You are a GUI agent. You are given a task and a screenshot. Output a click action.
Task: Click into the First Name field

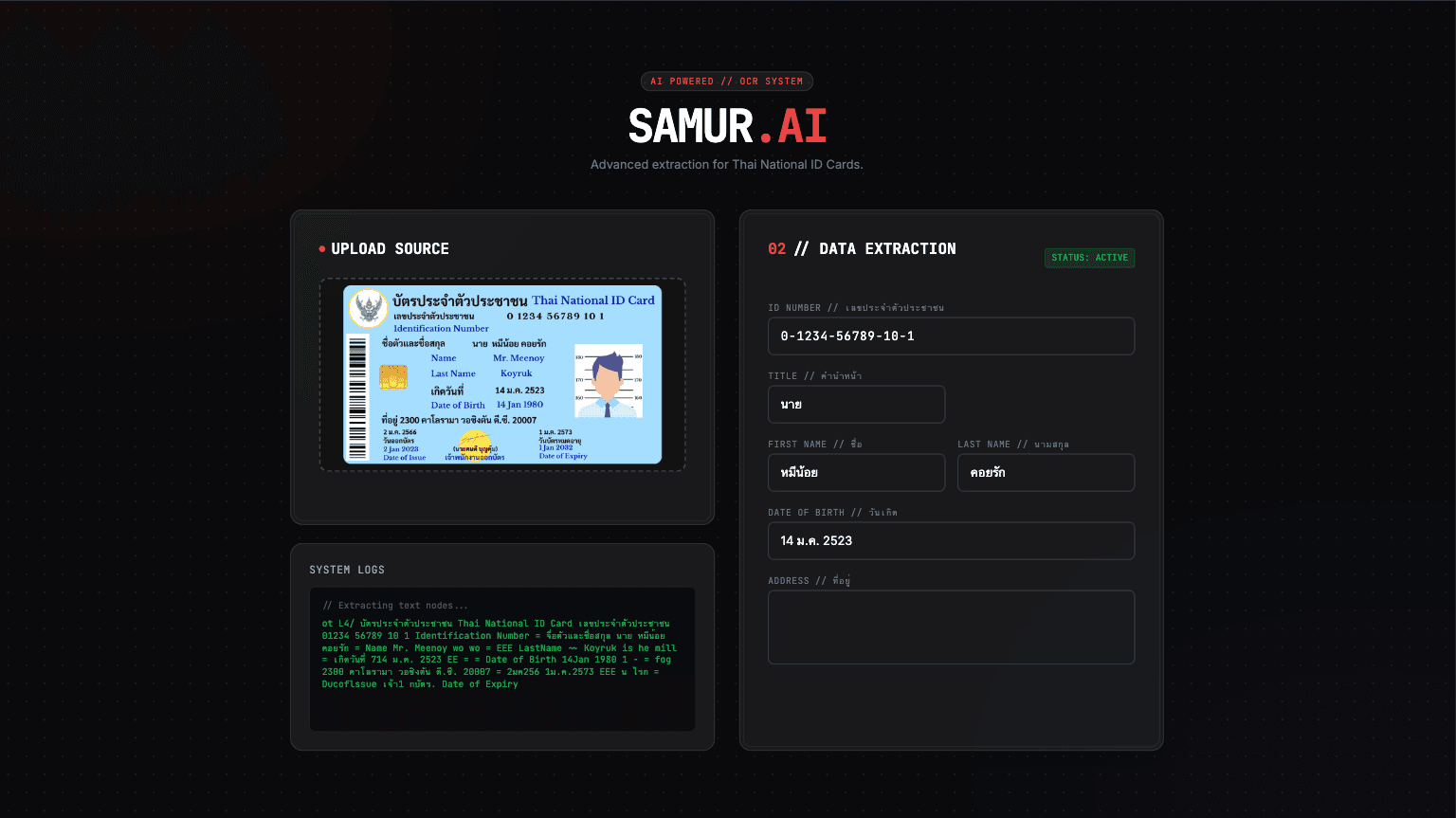[x=856, y=473]
